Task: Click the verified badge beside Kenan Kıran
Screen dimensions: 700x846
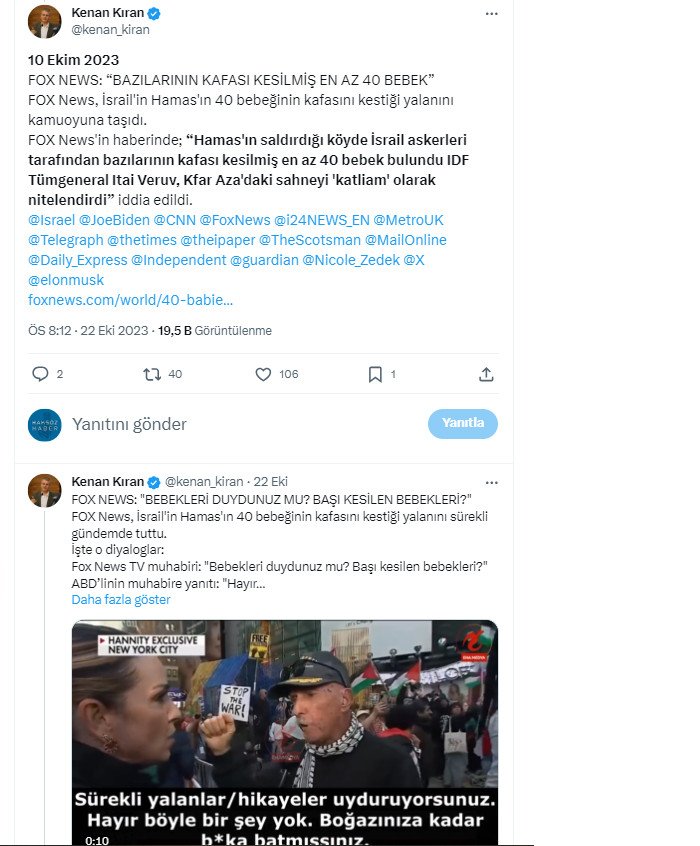Action: coord(154,13)
